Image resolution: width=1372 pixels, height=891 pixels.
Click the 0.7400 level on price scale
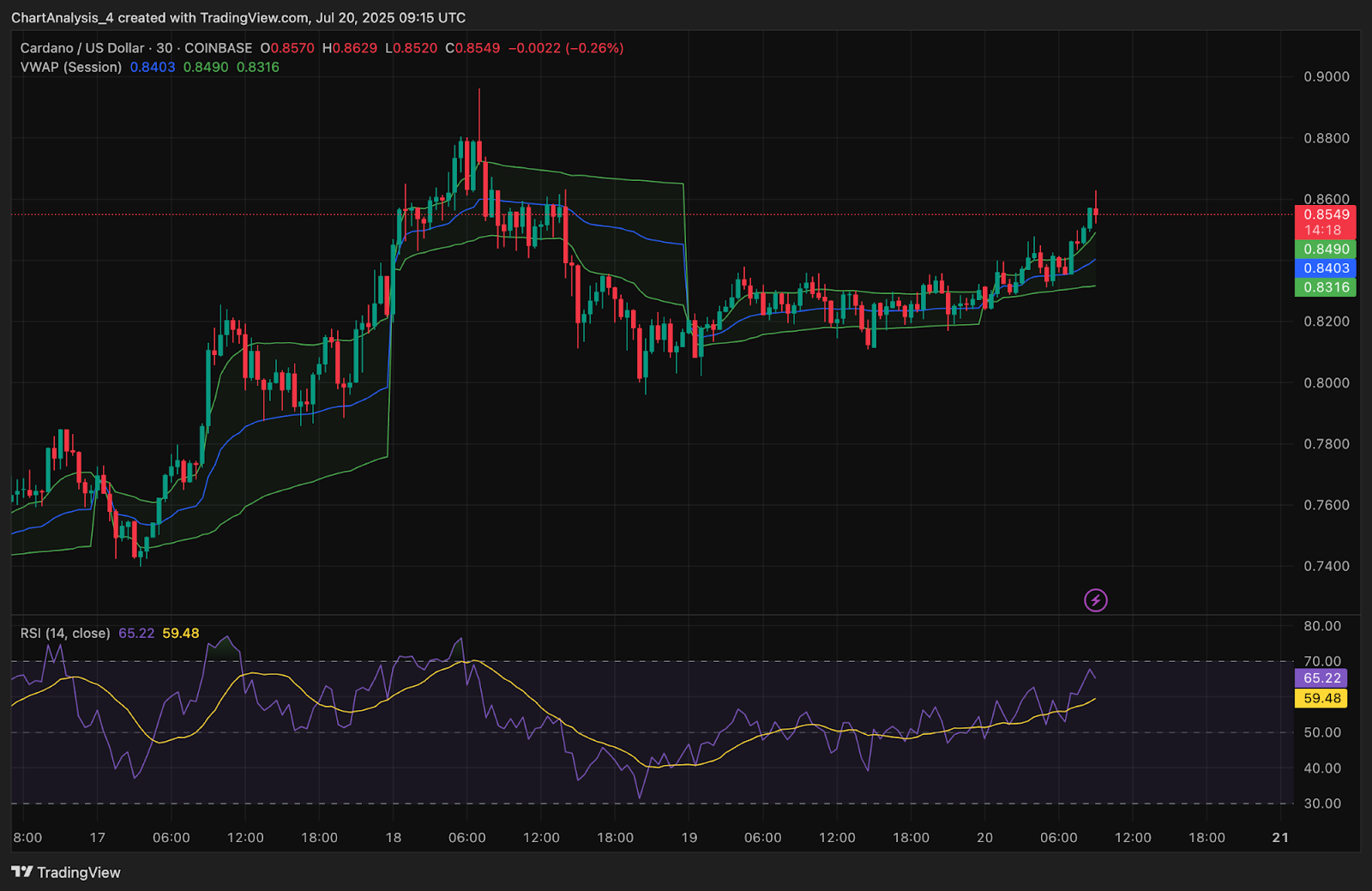point(1326,566)
